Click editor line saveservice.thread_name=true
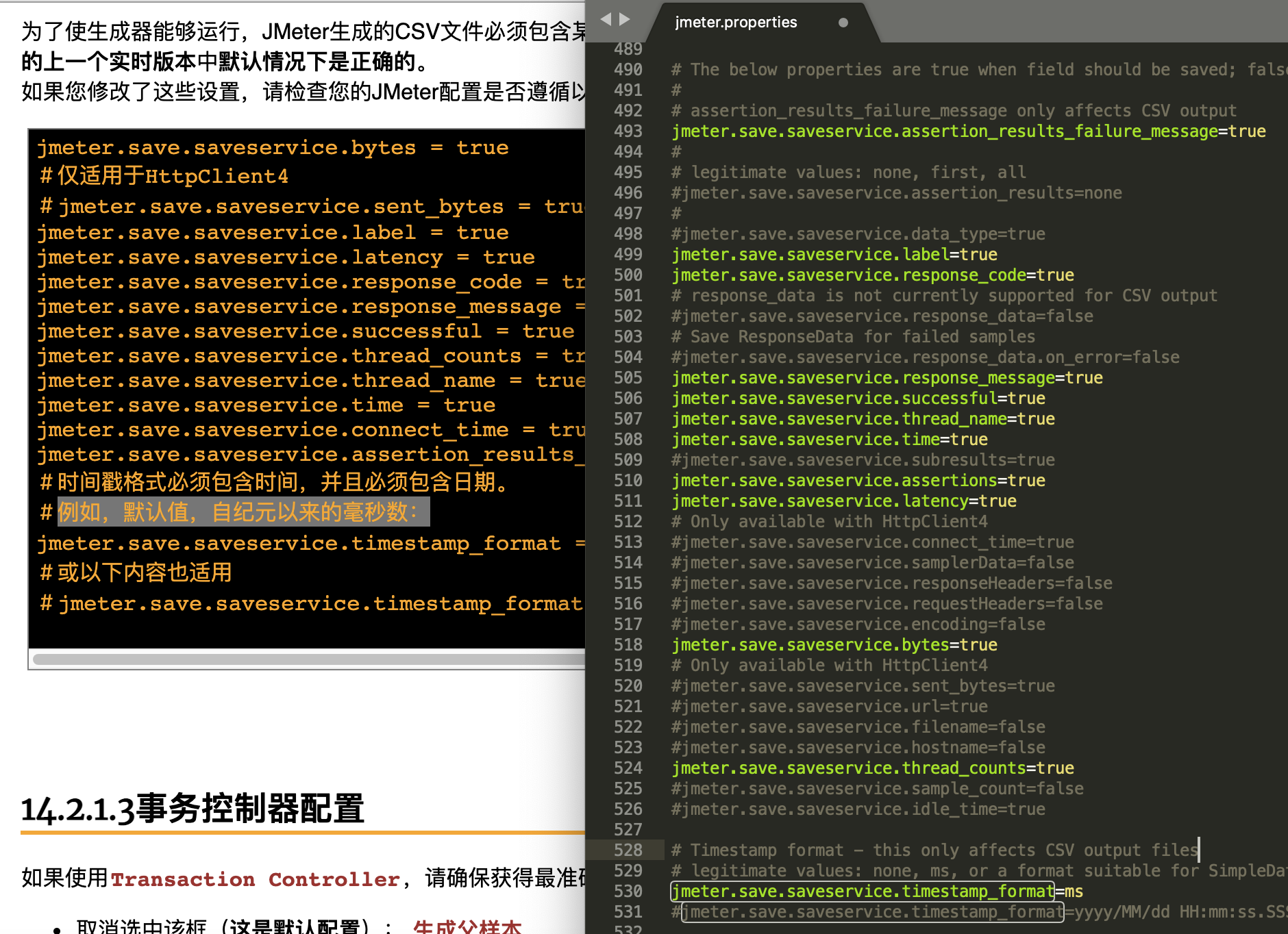This screenshot has width=1288, height=934. [863, 418]
